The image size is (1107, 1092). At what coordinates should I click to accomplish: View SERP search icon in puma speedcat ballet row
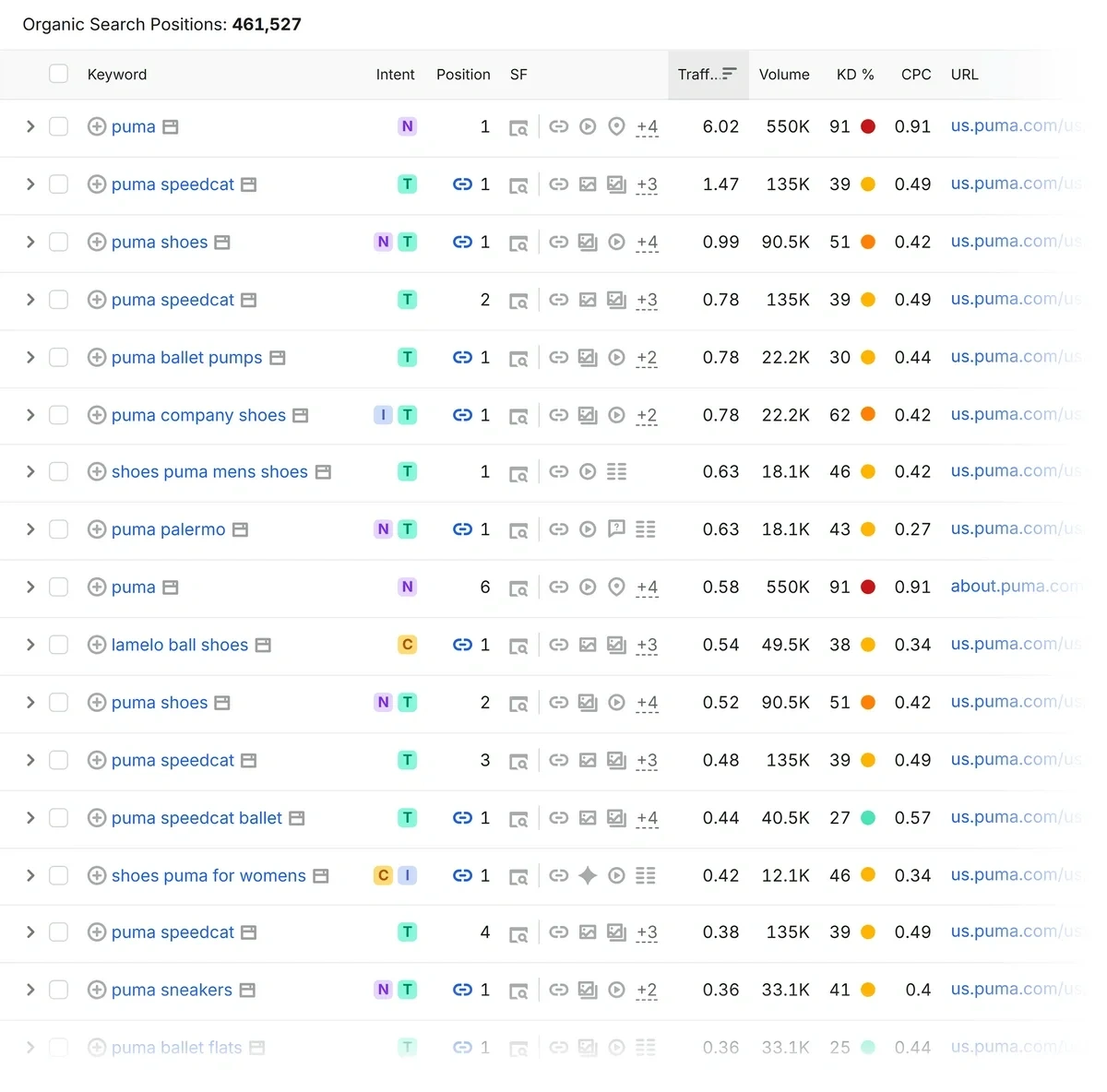(x=518, y=818)
